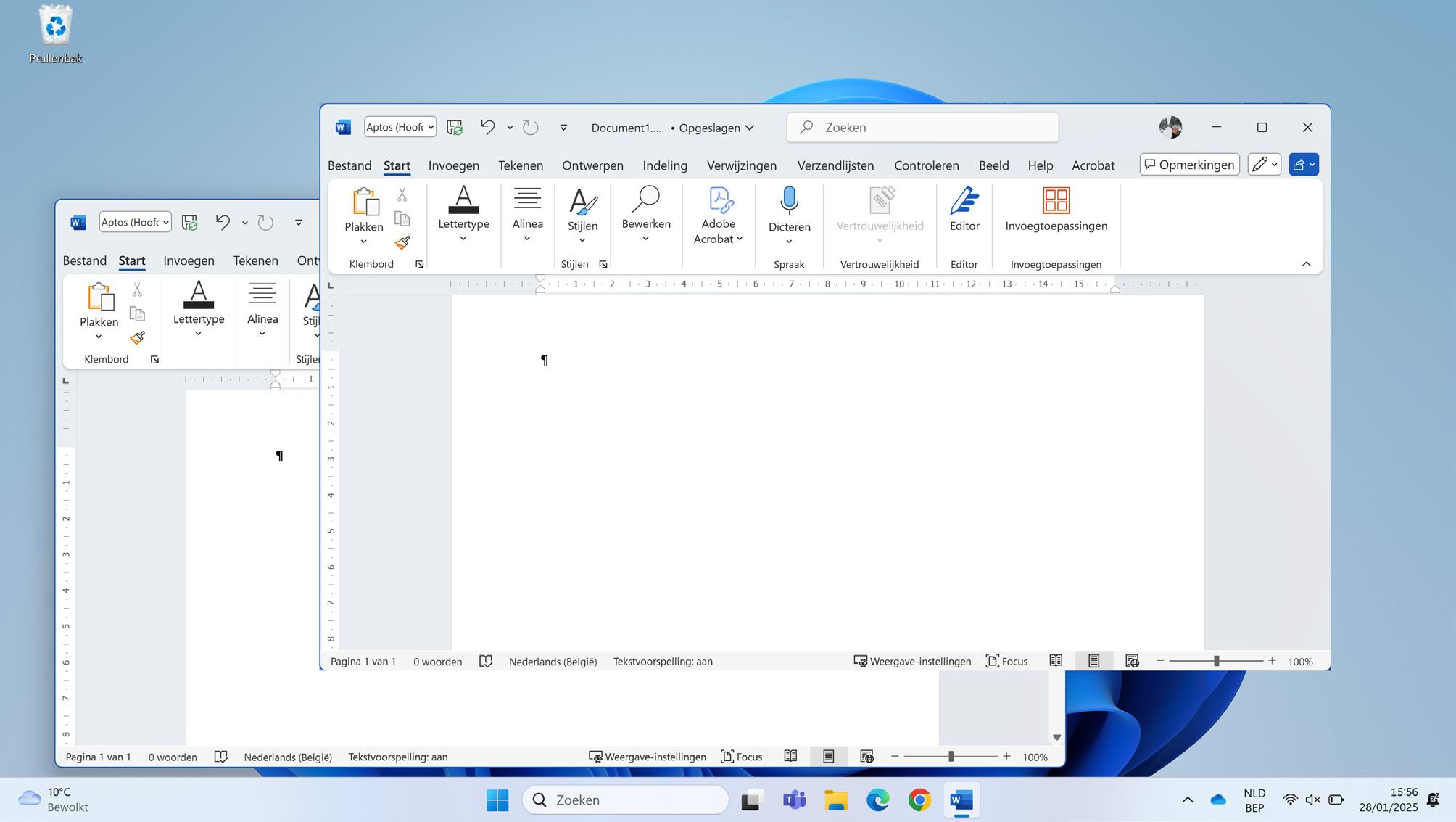Click the undo arrow in front window

tap(487, 127)
